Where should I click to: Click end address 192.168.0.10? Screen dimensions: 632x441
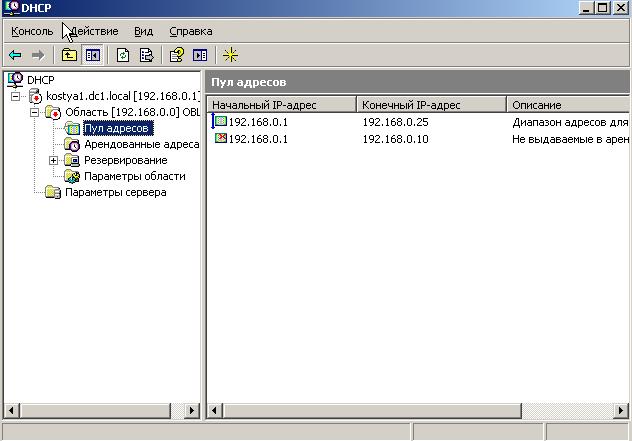tap(395, 139)
